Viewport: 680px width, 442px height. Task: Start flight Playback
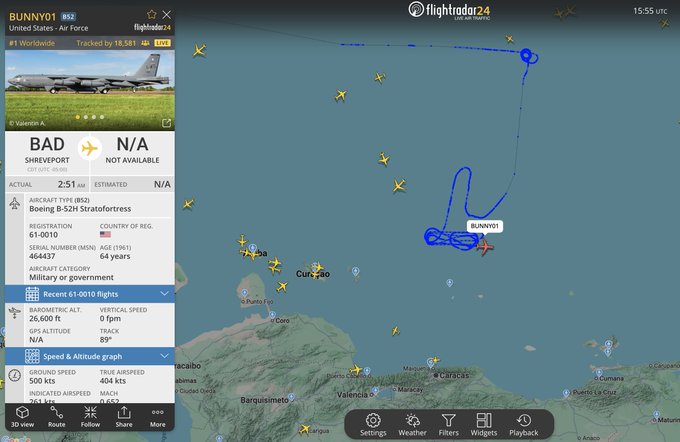[523, 425]
